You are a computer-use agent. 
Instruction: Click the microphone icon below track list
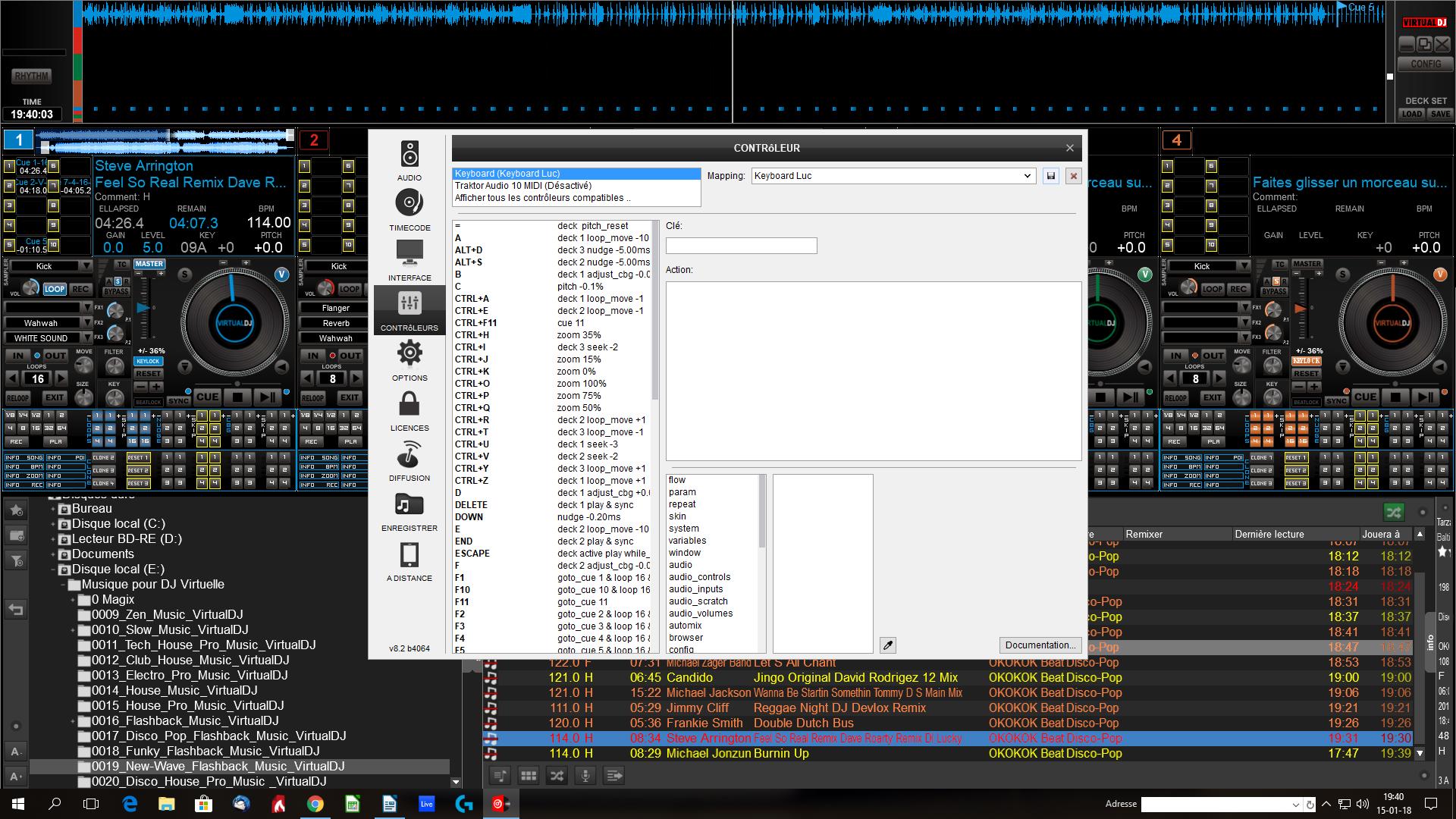[x=585, y=775]
